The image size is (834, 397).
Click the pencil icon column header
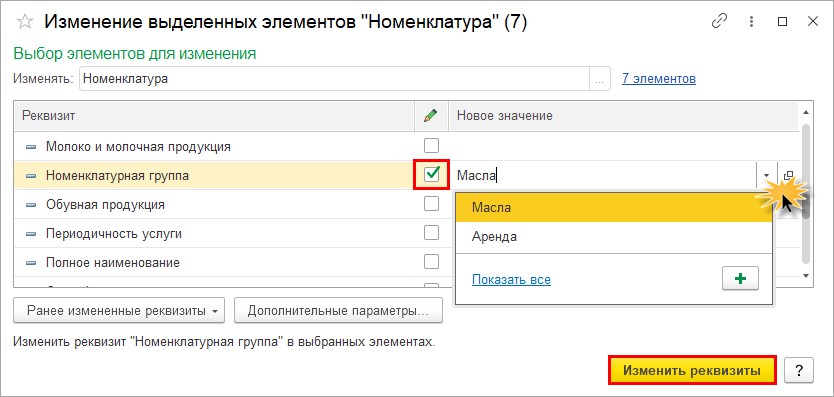(431, 115)
